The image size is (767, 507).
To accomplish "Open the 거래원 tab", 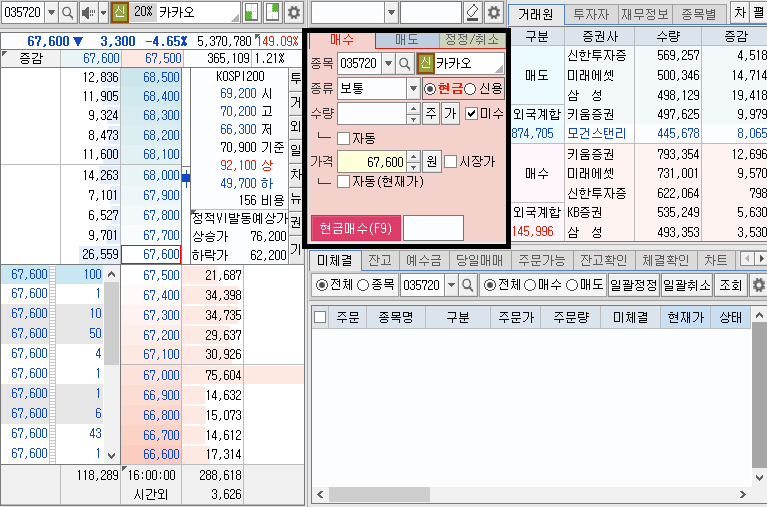I will coord(536,14).
